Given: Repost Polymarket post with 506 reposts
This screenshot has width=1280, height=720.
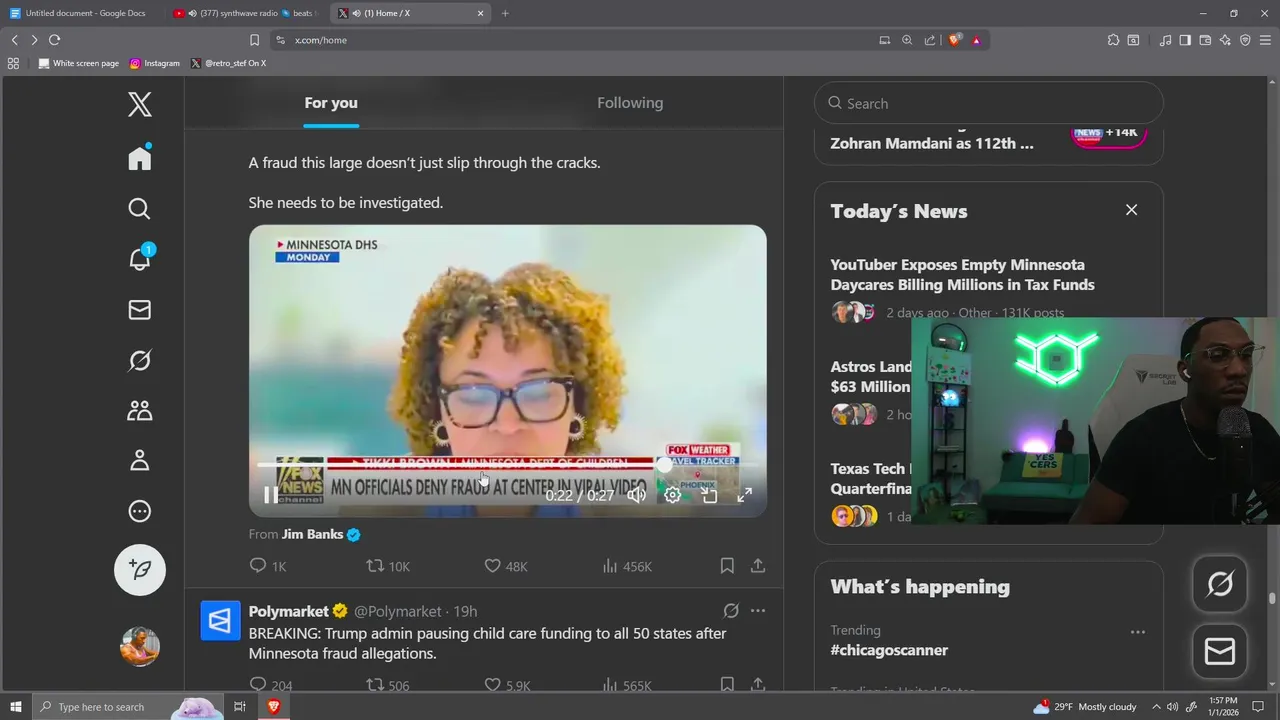Looking at the screenshot, I should [x=388, y=685].
